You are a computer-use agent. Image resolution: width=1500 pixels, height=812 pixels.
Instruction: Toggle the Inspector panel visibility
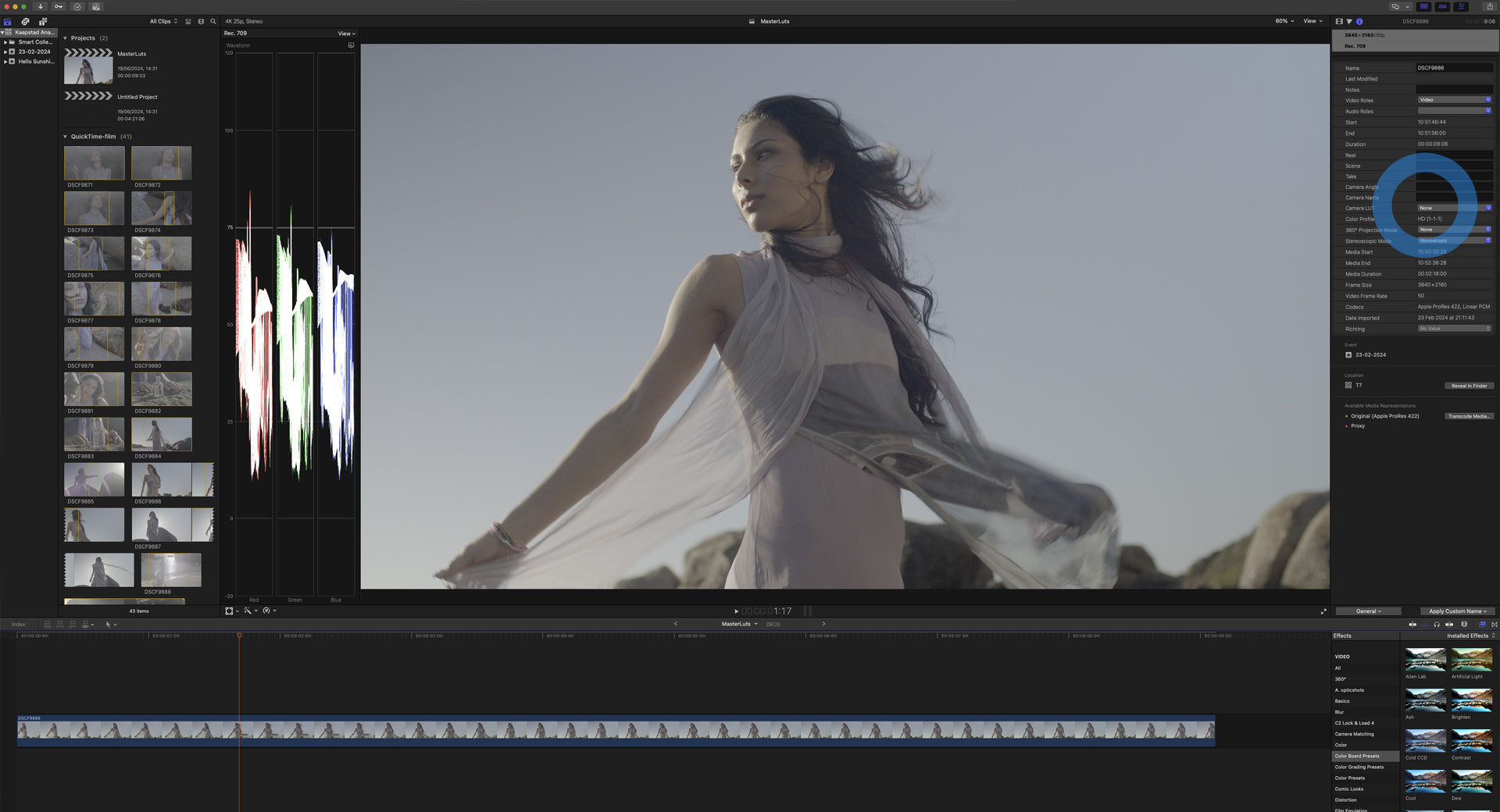tap(1461, 6)
